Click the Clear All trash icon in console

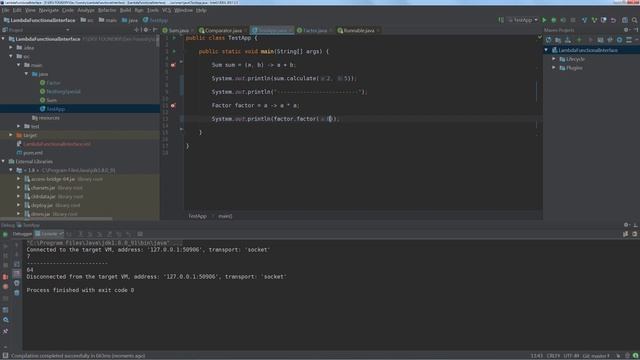tap(17, 293)
